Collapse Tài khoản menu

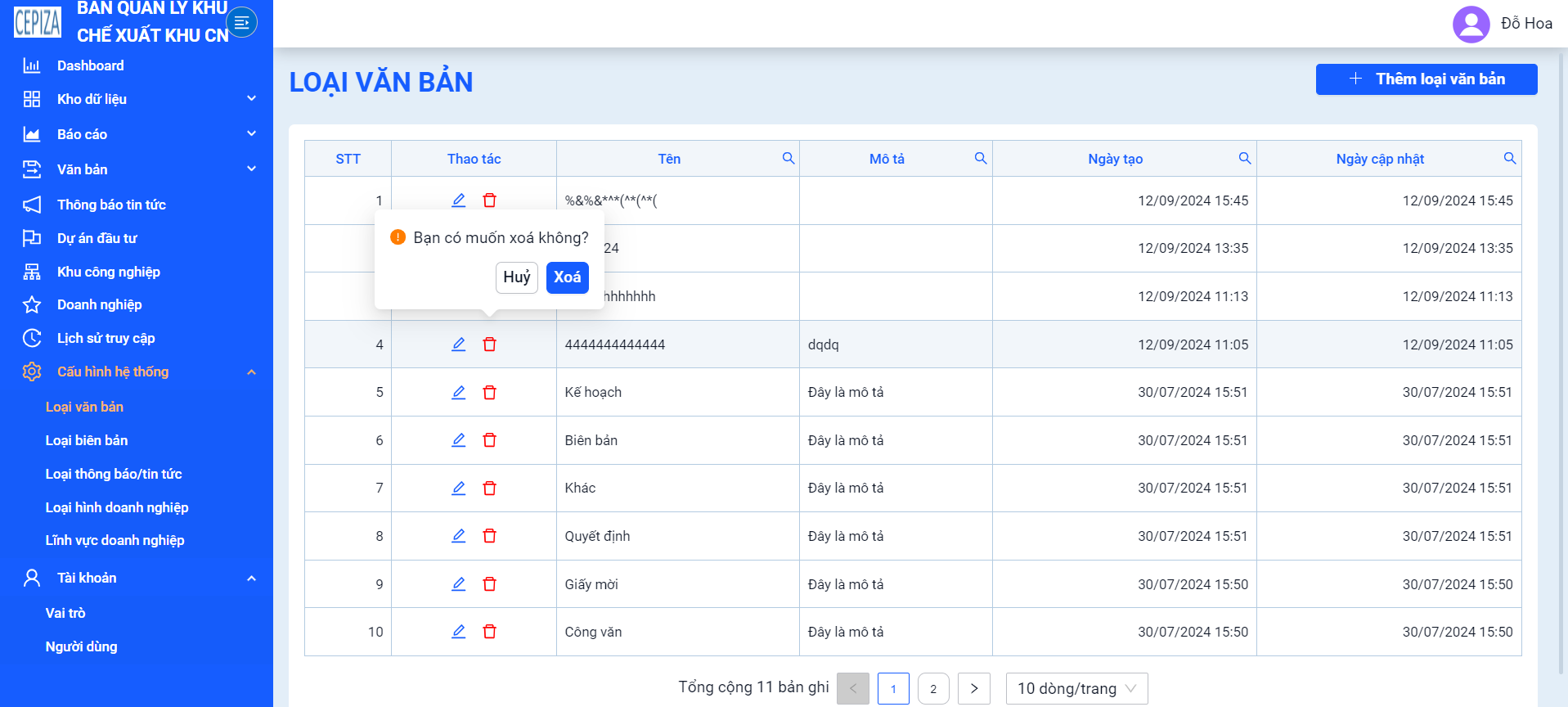click(x=137, y=578)
